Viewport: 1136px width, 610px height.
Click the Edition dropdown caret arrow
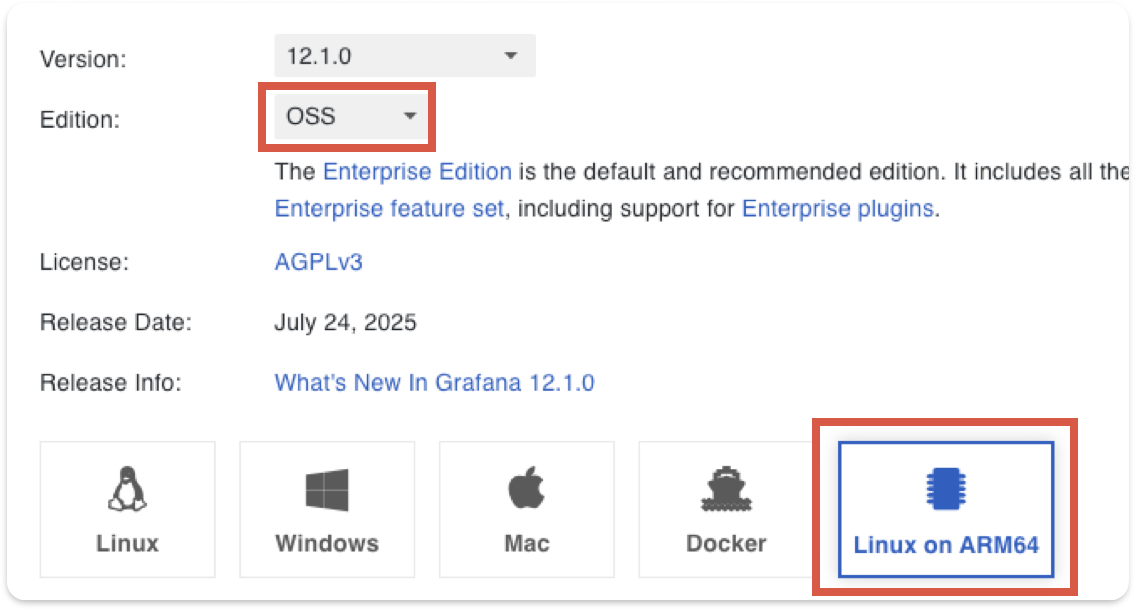click(x=409, y=117)
